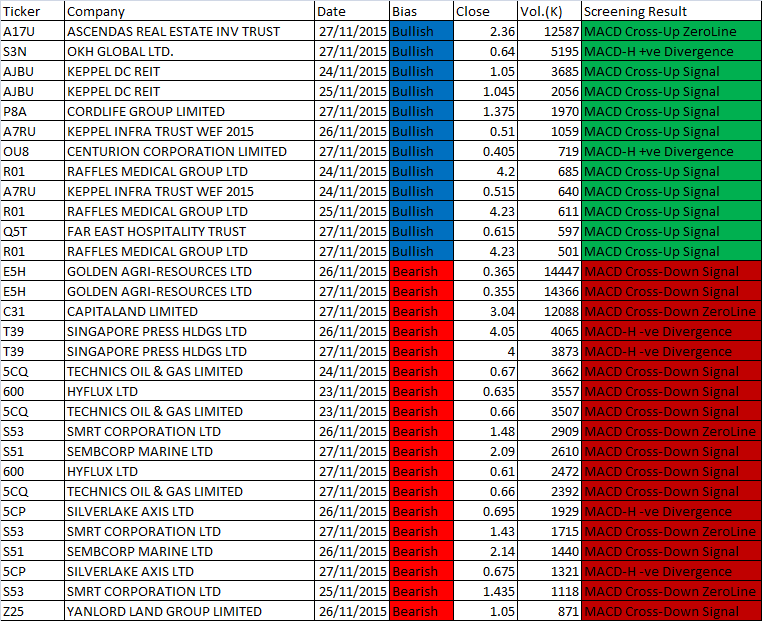Click Bearish cell in CAPITALAND row
762x621 pixels.
[x=421, y=311]
